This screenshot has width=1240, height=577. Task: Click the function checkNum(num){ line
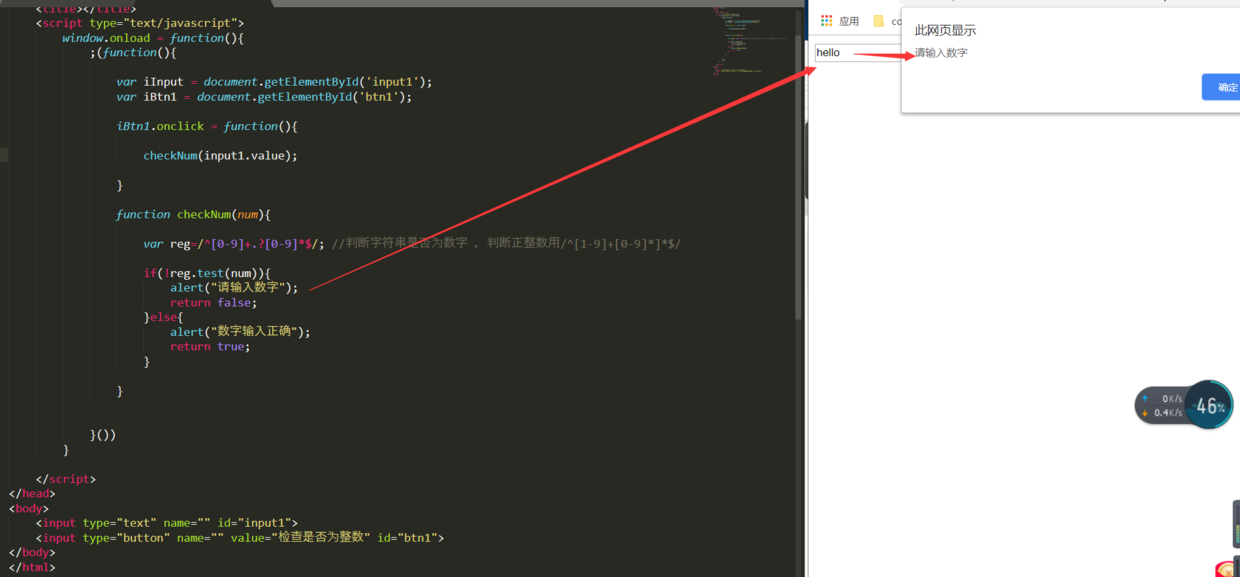(x=193, y=214)
